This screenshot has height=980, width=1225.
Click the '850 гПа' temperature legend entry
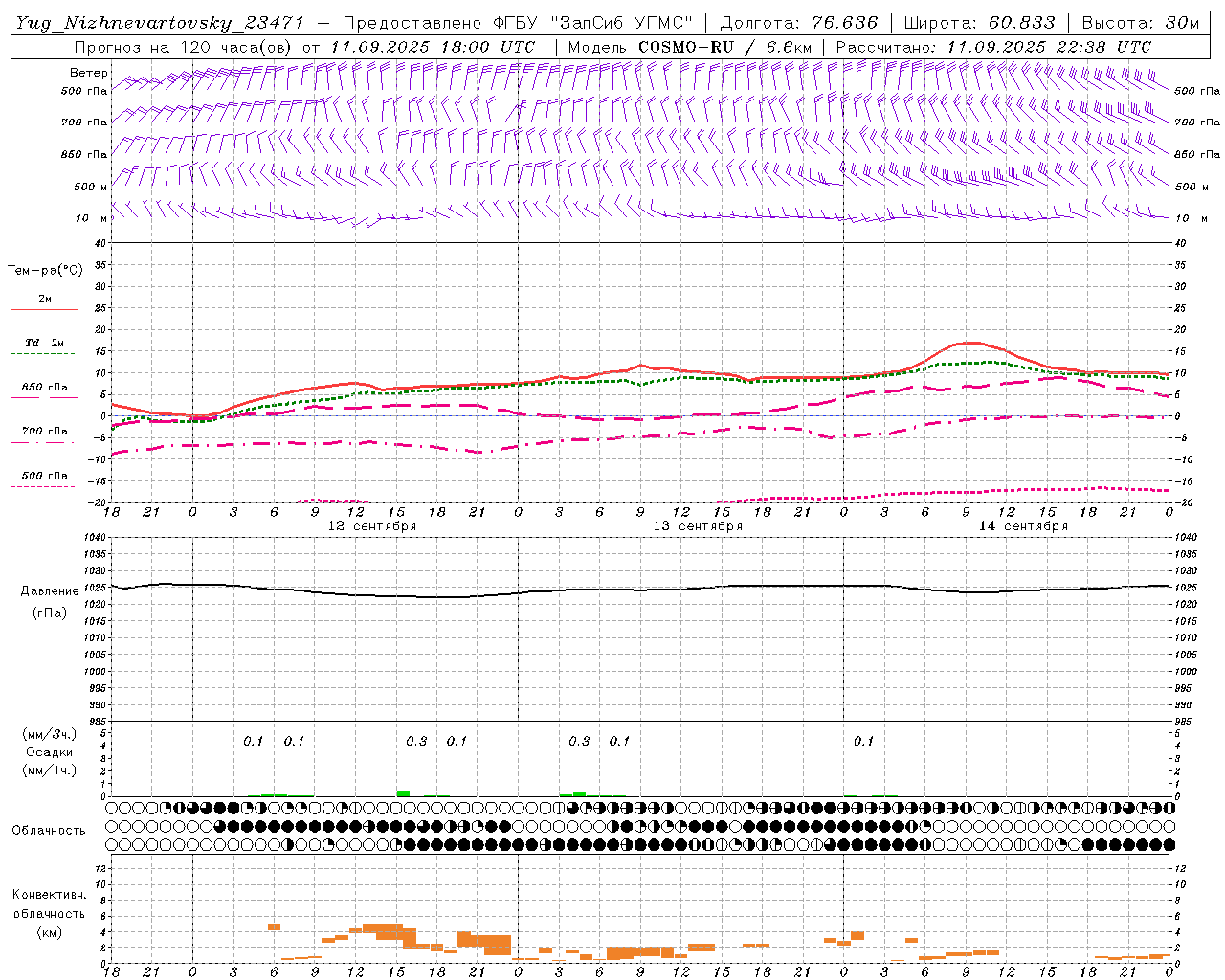45,387
